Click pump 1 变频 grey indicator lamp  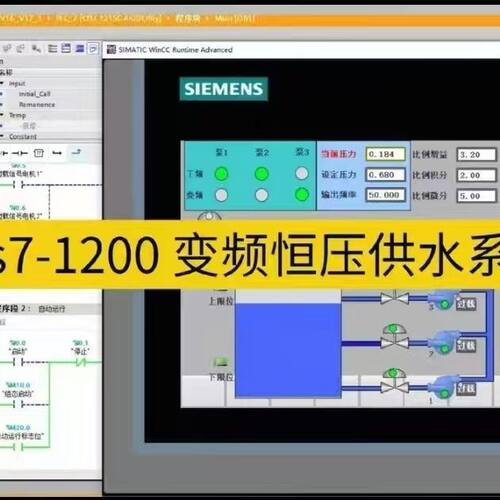pos(221,195)
